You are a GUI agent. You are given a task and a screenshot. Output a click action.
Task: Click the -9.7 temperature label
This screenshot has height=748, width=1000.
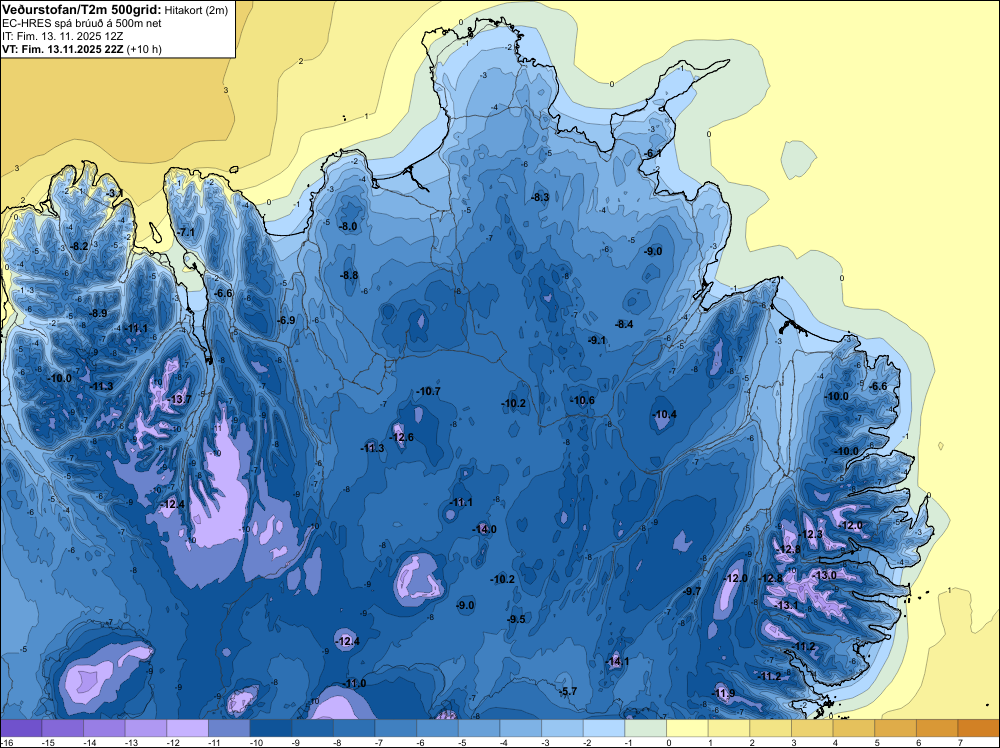(693, 592)
